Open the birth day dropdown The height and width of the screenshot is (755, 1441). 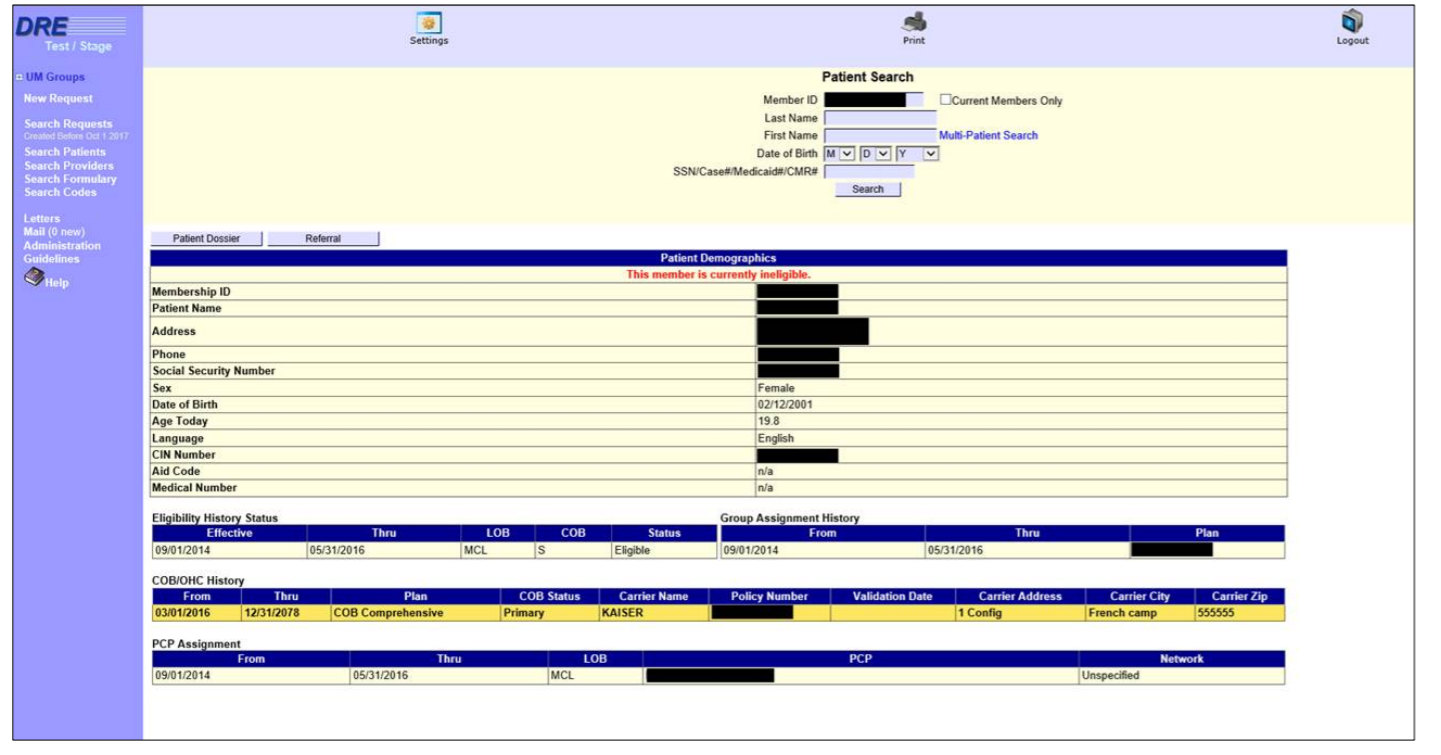(x=874, y=154)
